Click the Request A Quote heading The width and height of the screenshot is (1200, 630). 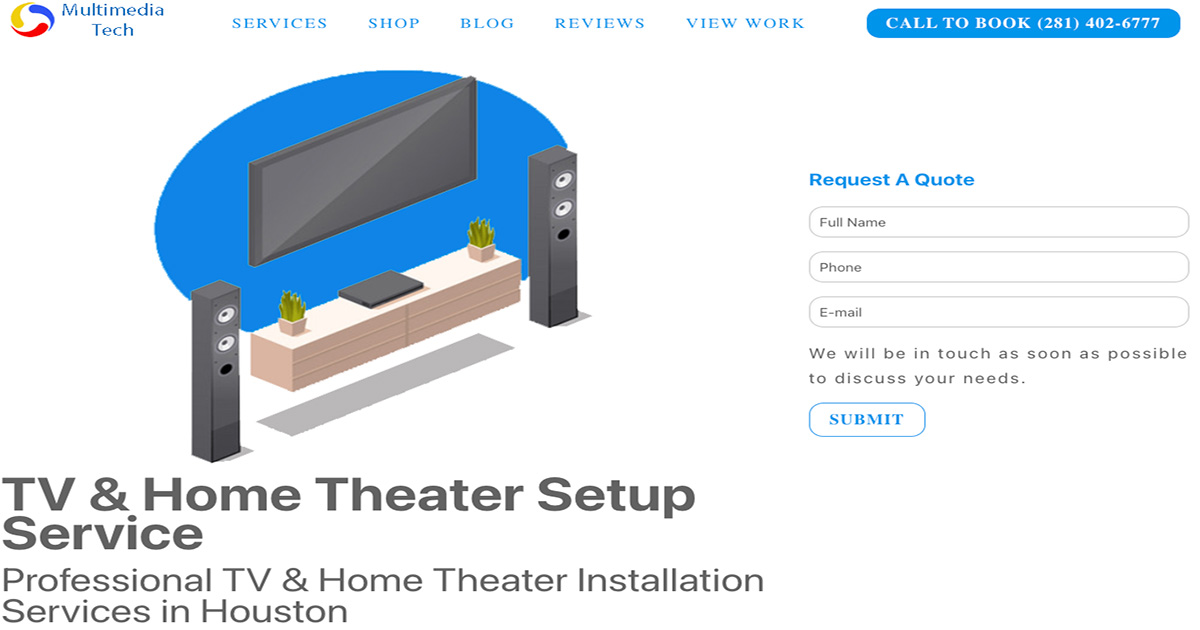(891, 180)
